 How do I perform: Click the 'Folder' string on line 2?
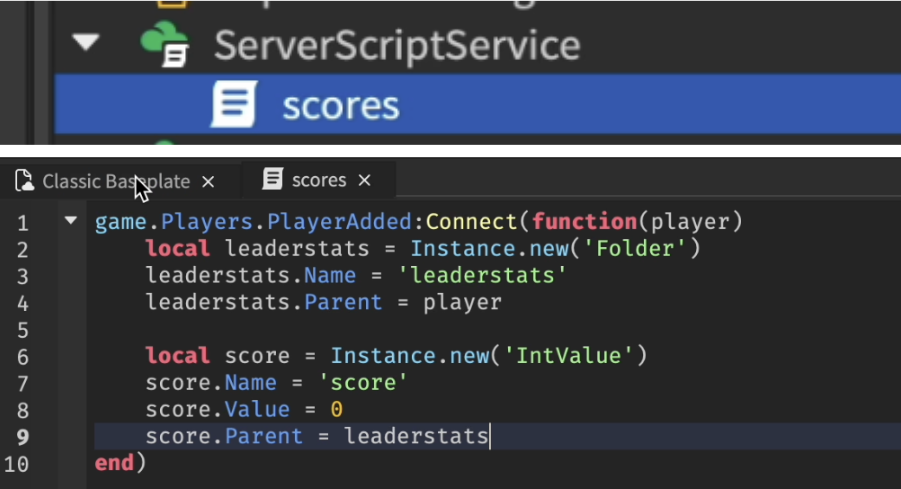click(x=635, y=248)
